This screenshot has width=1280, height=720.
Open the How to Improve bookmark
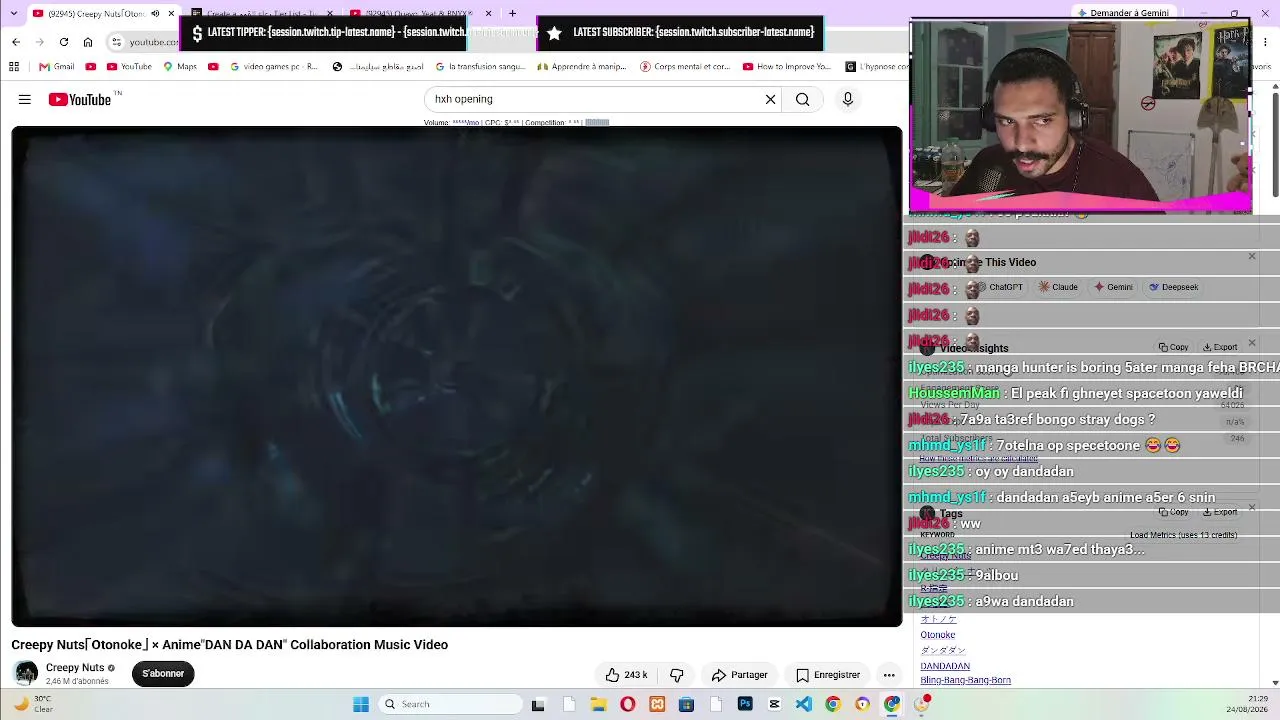coord(787,67)
